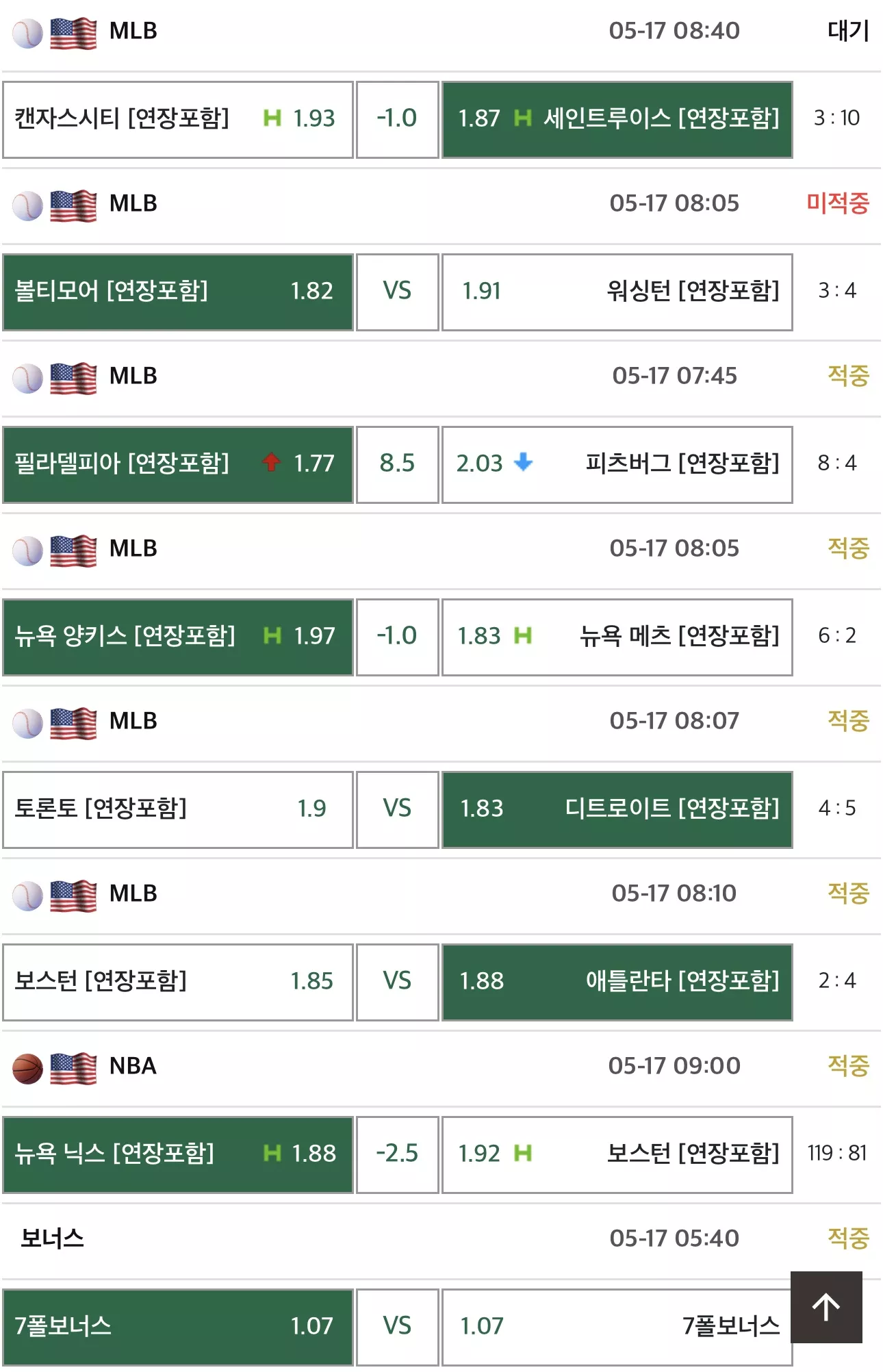883x1372 pixels.
Task: Click the baseball icon beside first MLB row
Action: click(x=28, y=34)
